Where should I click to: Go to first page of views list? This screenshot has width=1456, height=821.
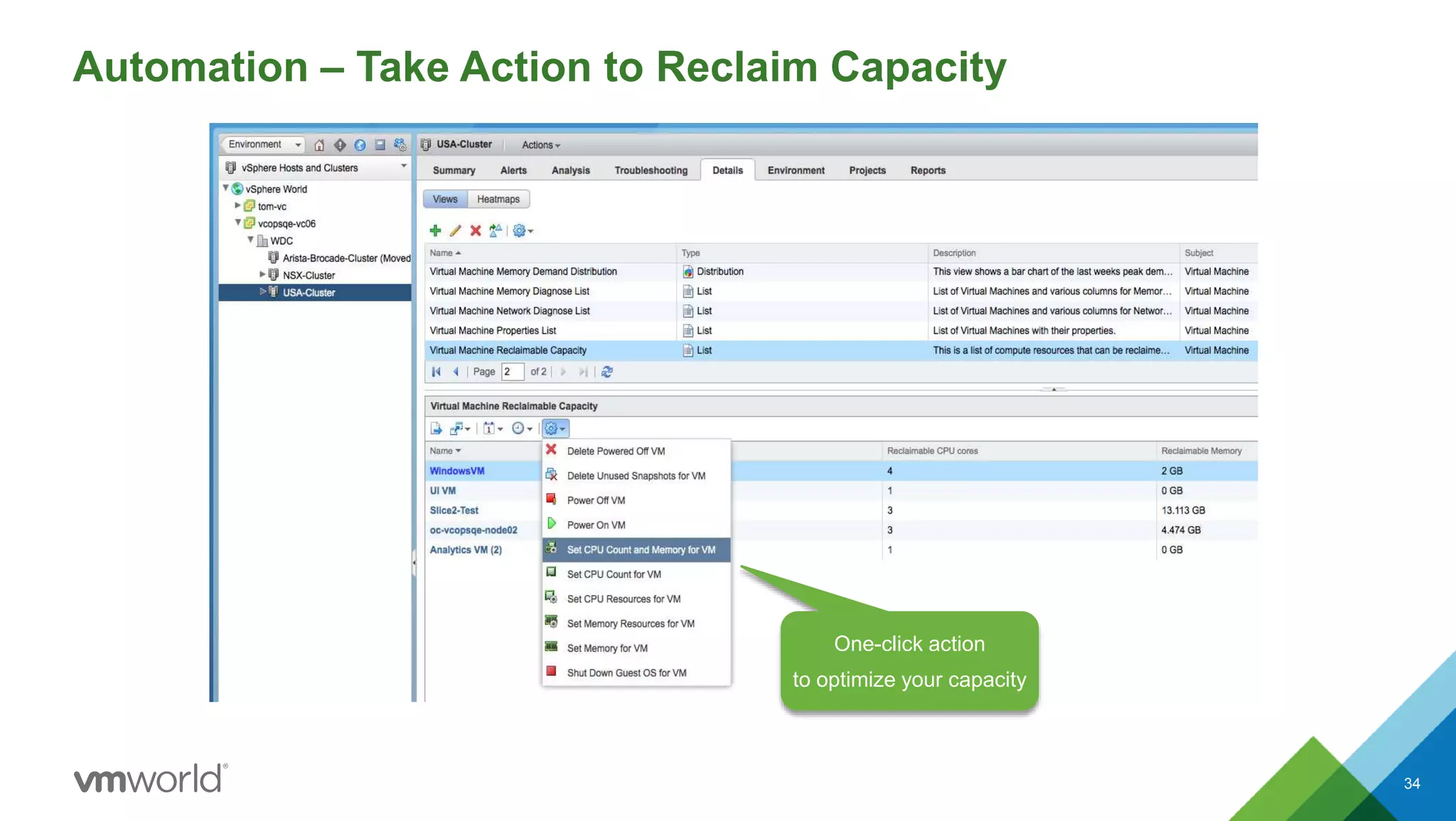(x=437, y=372)
